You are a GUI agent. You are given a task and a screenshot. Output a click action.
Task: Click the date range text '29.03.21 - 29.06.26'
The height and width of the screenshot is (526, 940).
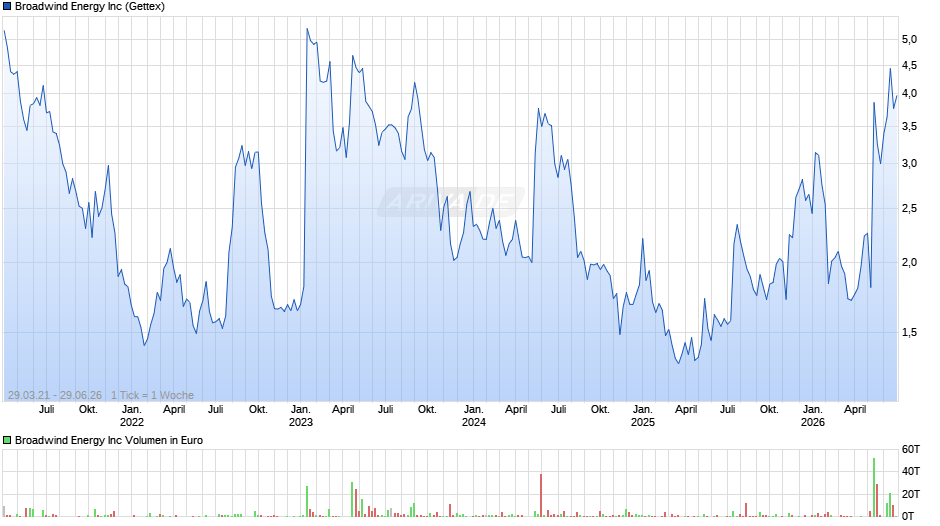coord(55,395)
